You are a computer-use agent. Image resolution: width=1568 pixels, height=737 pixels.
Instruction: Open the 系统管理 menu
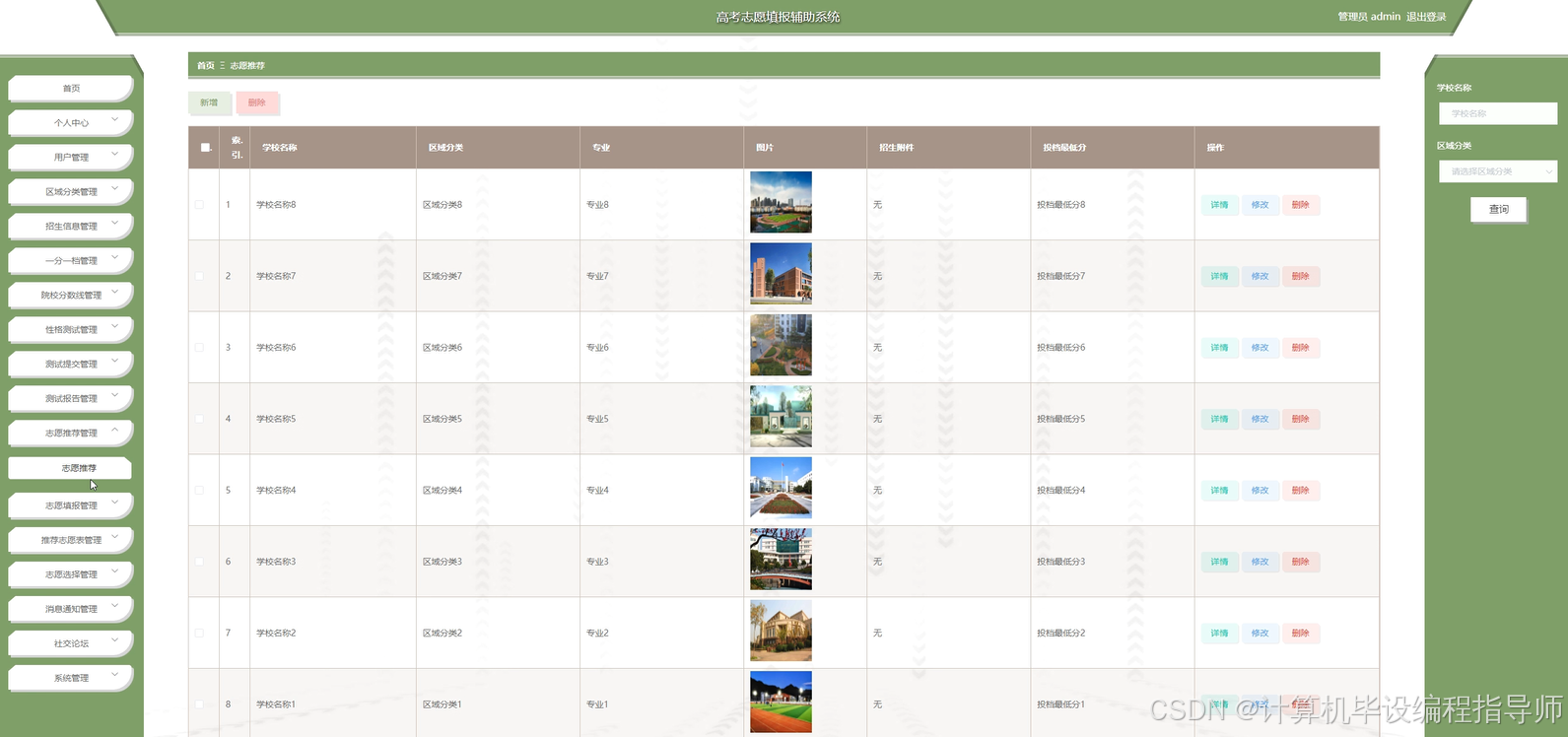[x=71, y=677]
